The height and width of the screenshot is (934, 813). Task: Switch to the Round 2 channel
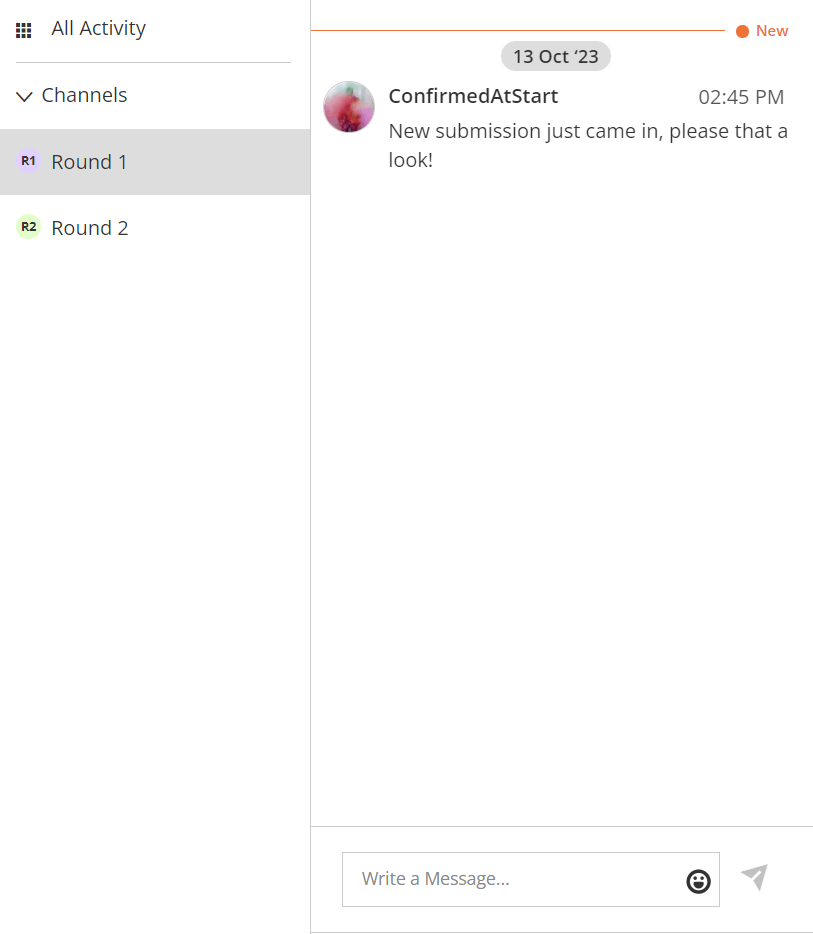pyautogui.click(x=155, y=228)
